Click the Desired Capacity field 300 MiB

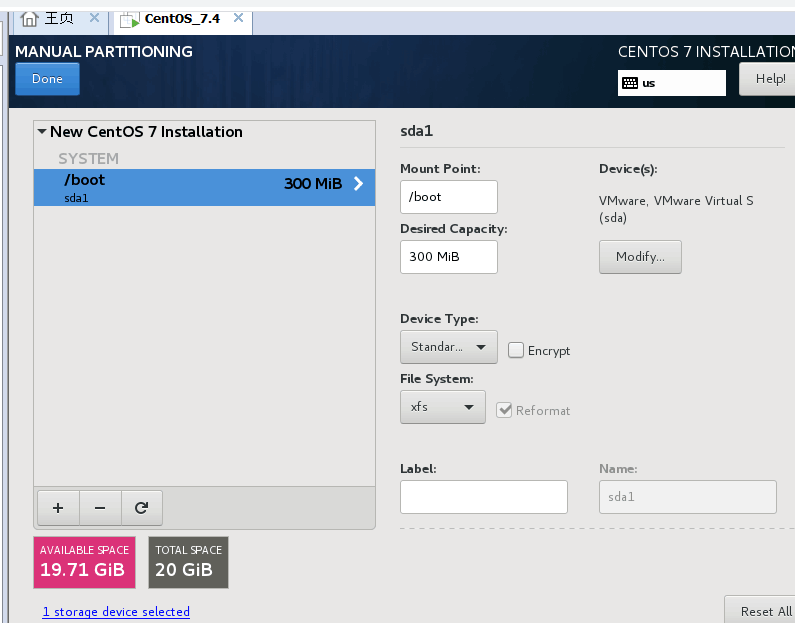(x=449, y=257)
